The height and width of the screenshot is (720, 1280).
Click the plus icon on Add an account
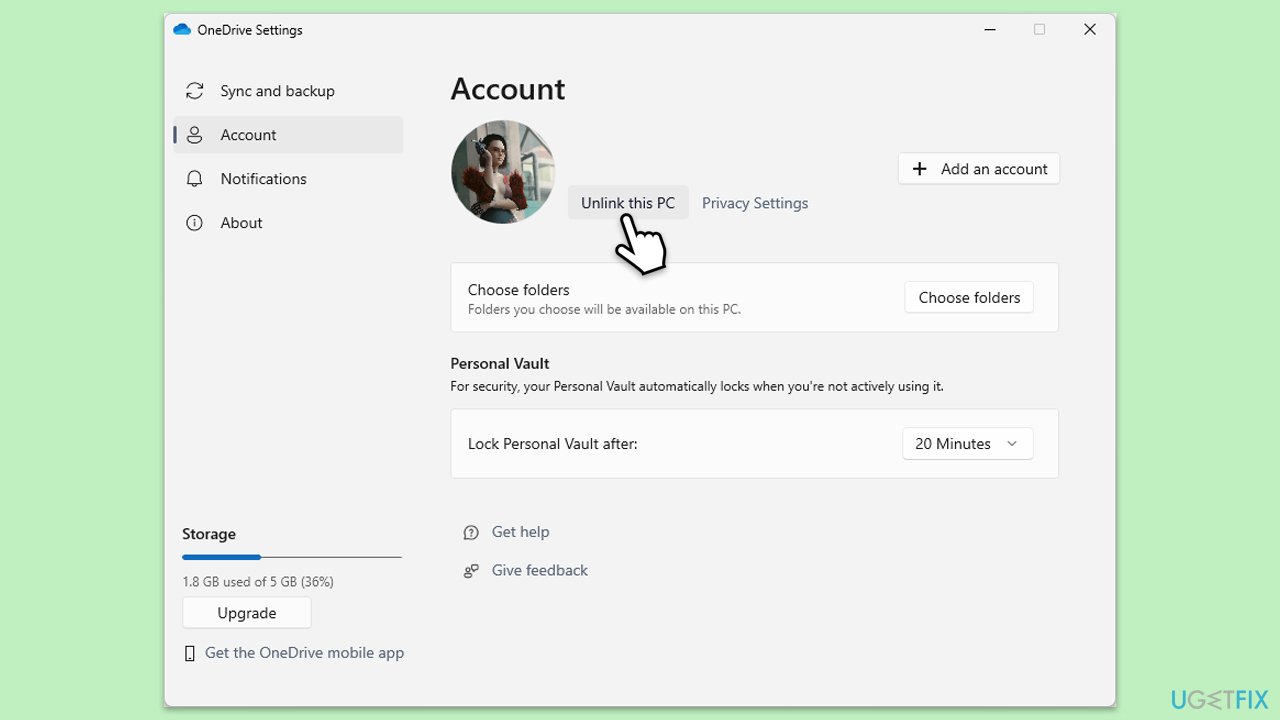click(920, 169)
